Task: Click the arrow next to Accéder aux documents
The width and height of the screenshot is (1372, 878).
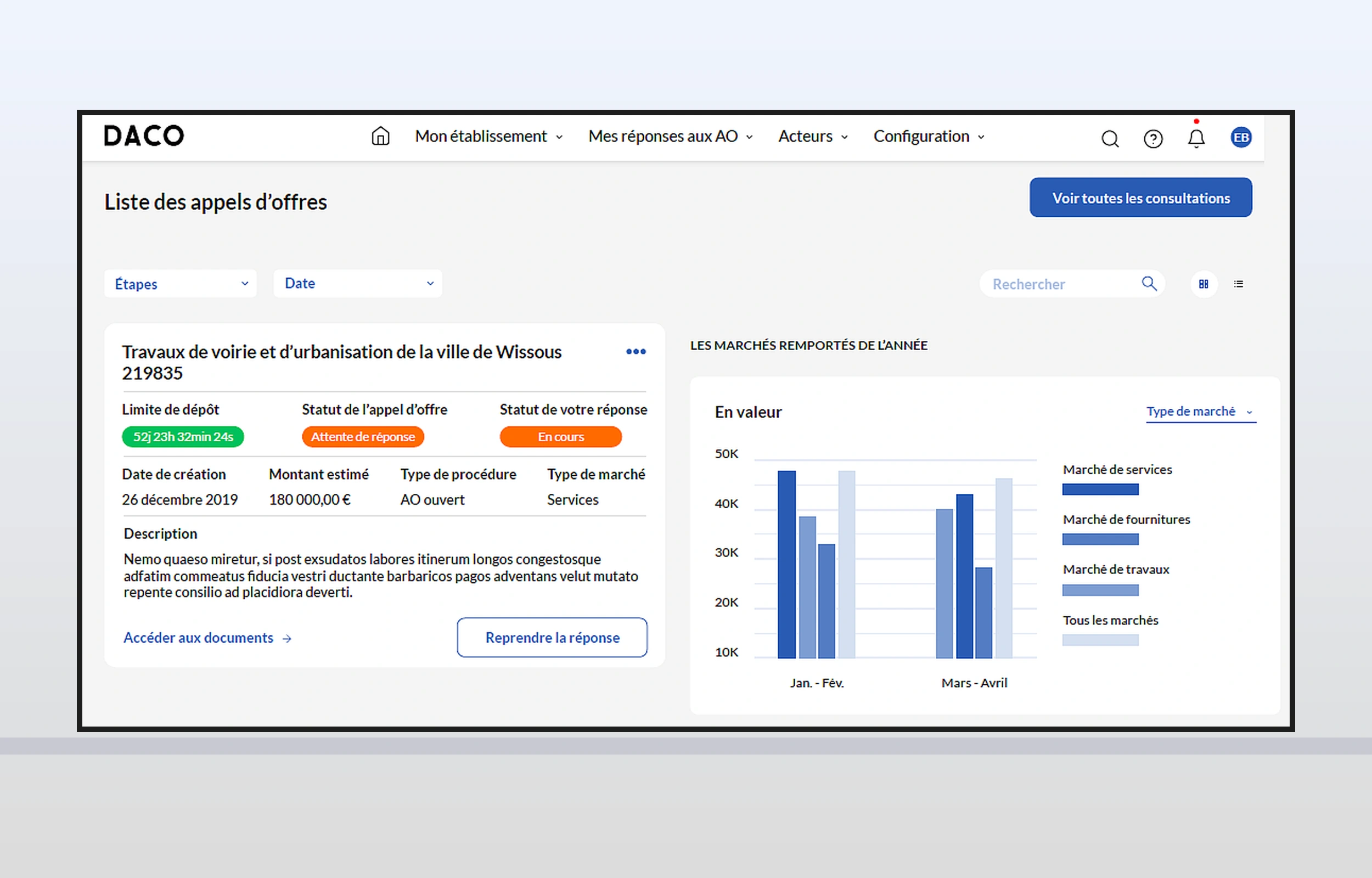Action: click(287, 639)
